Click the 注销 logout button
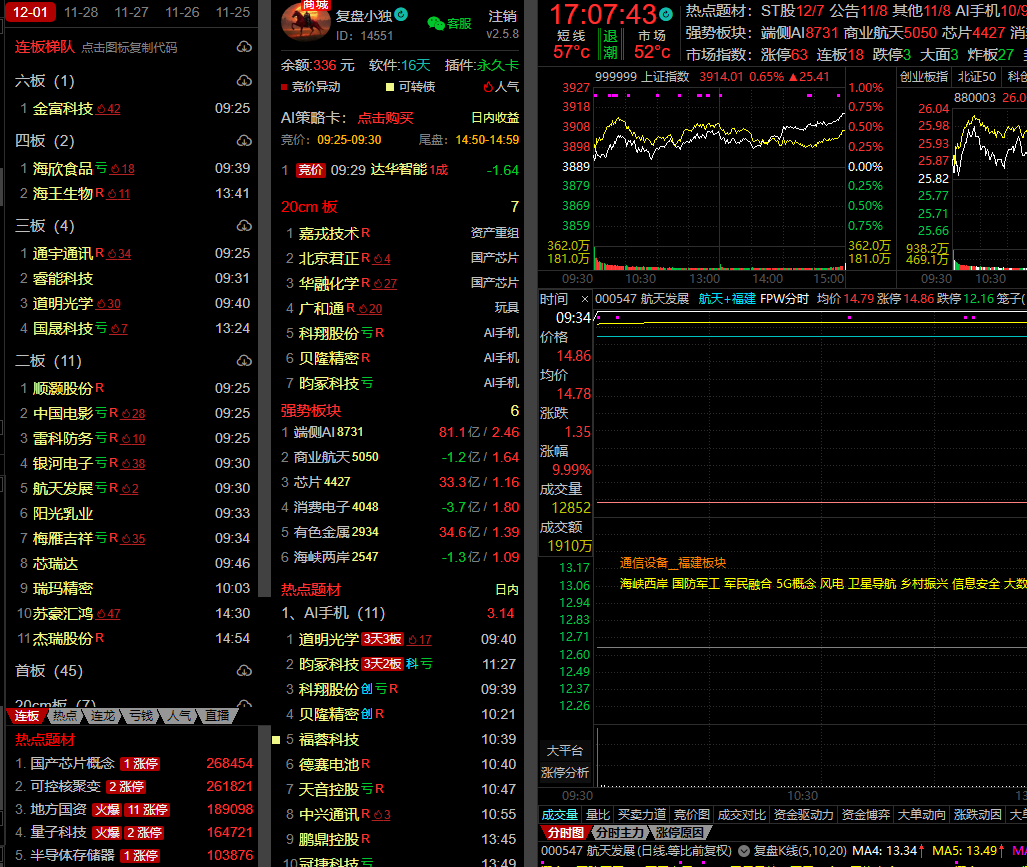The image size is (1027, 867). (502, 17)
